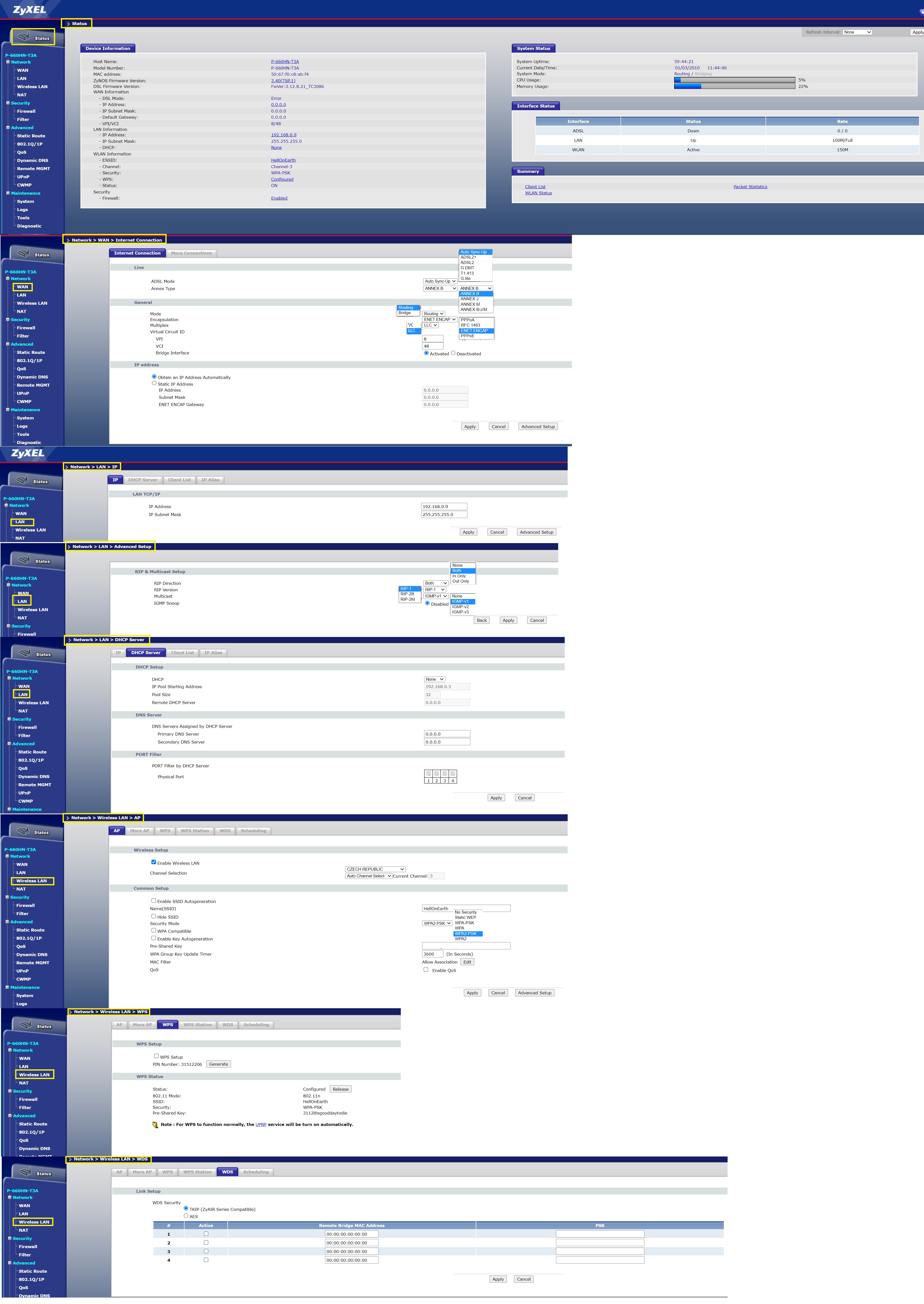Screen dimensions: 924x1304
Task: Expand the Encapsulation ENET ENCAP dropdown
Action: tap(440, 320)
